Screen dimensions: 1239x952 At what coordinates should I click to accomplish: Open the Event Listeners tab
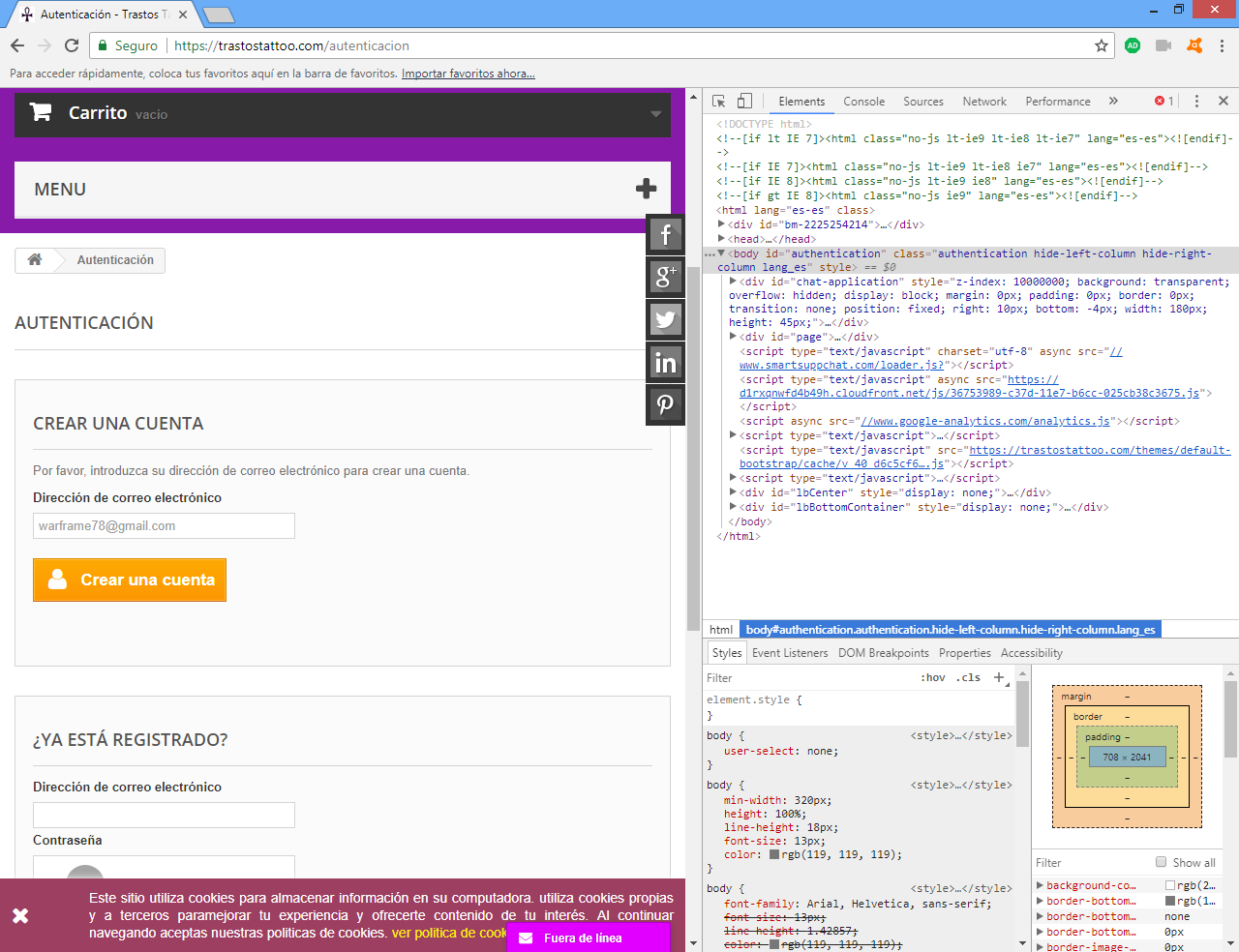[790, 653]
